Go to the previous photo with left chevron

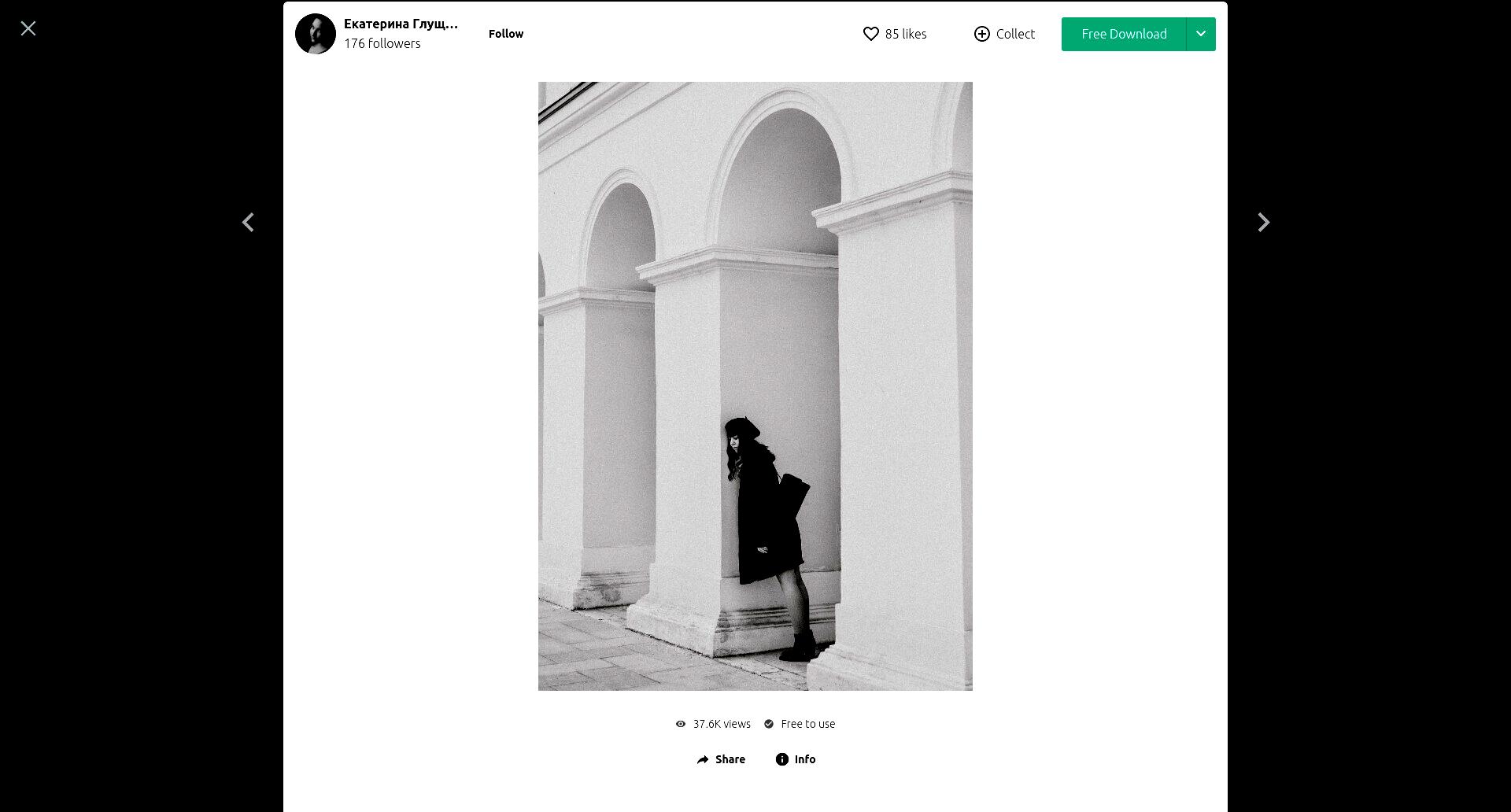[x=248, y=223]
